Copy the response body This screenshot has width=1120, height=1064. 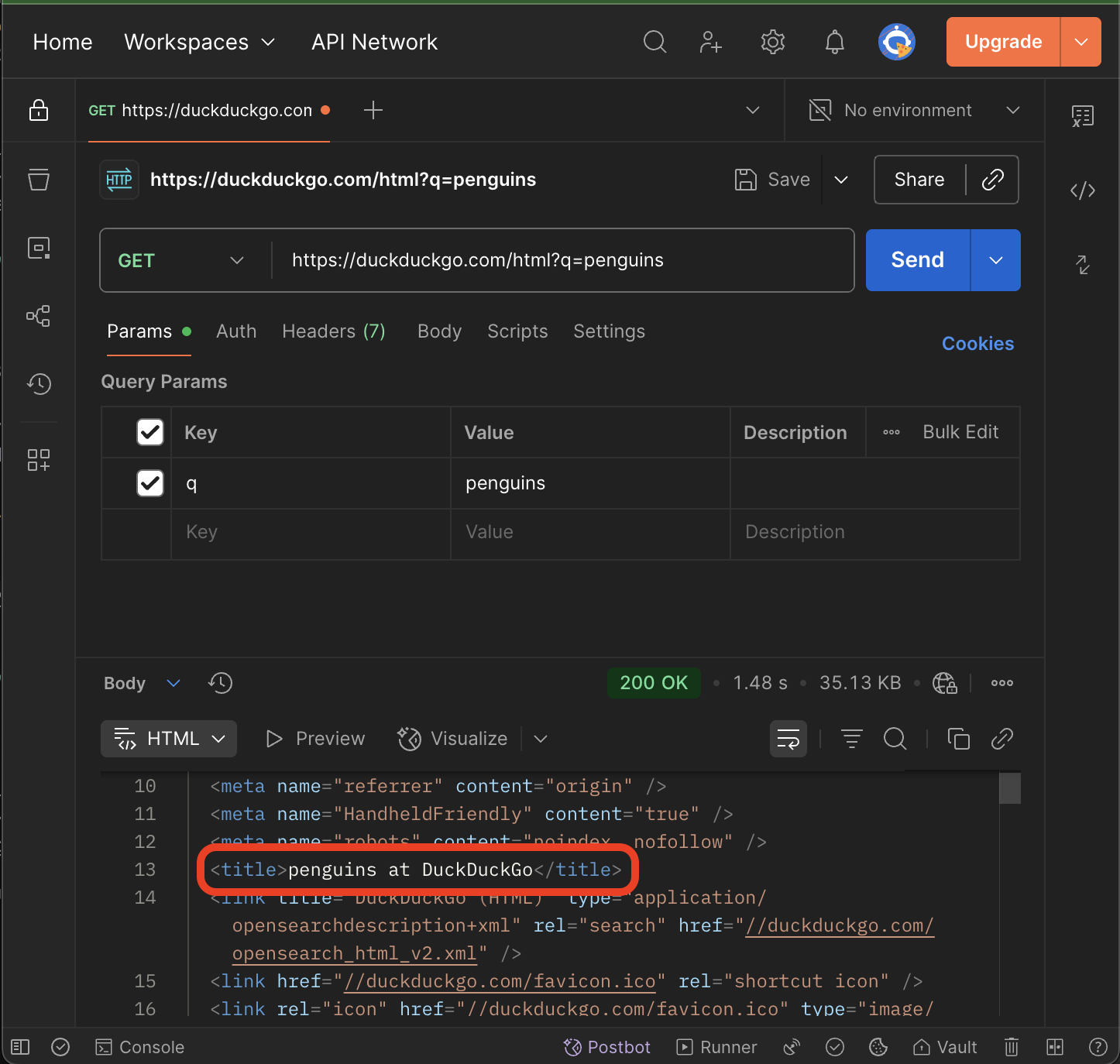click(959, 739)
